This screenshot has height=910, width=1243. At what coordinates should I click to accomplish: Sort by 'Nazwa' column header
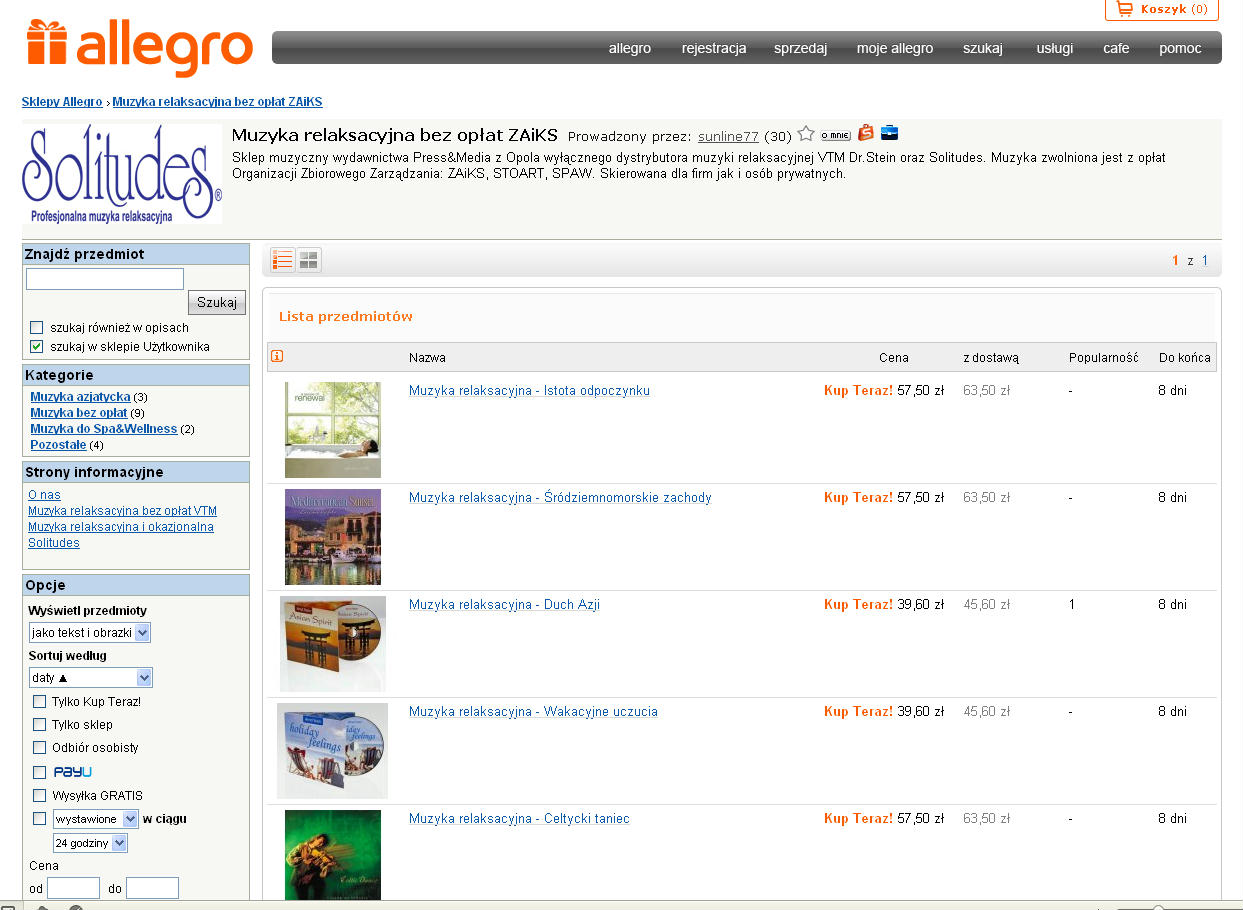[427, 357]
